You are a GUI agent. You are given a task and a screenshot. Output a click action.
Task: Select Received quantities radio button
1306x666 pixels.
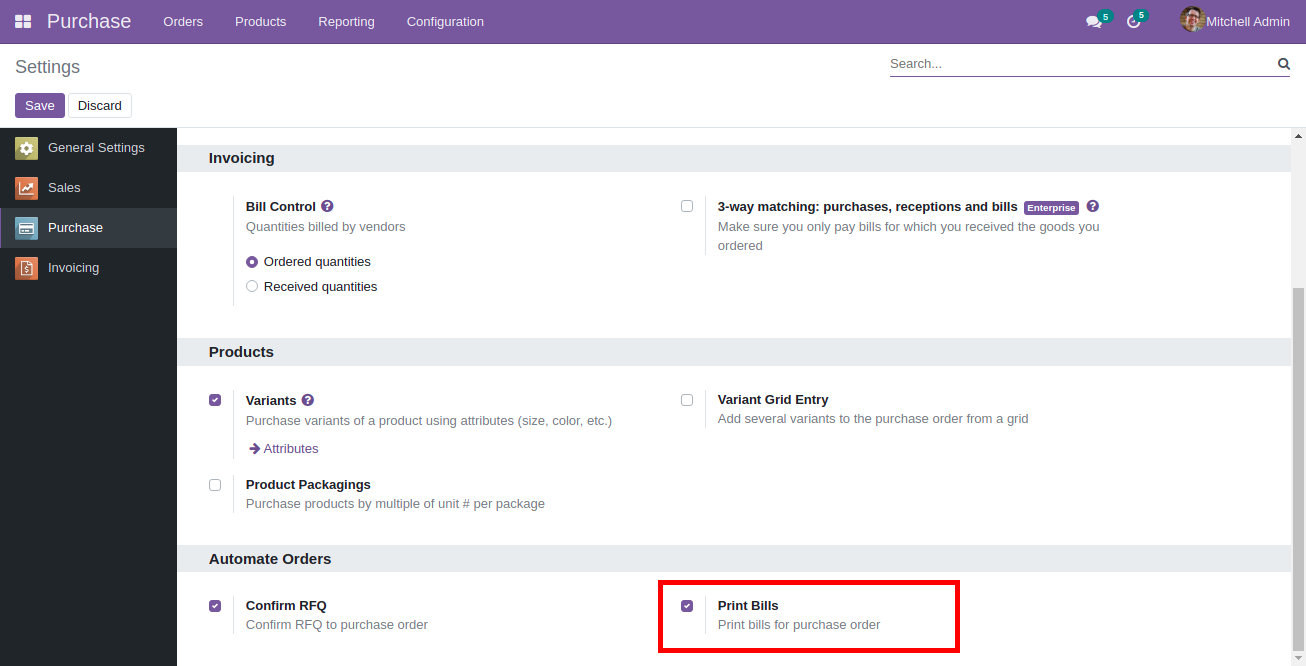pyautogui.click(x=252, y=287)
